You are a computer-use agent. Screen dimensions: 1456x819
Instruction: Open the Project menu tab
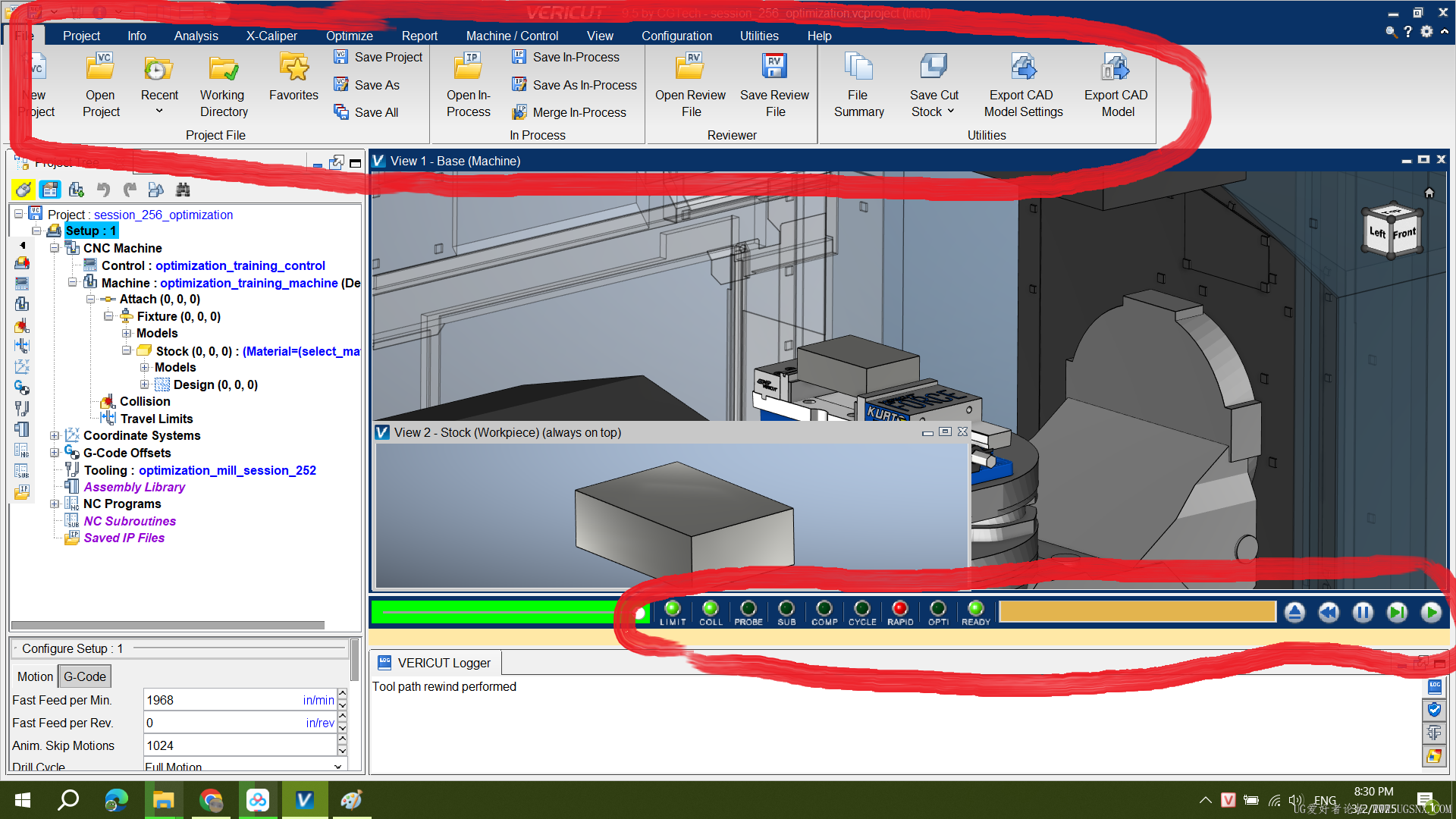click(x=81, y=36)
